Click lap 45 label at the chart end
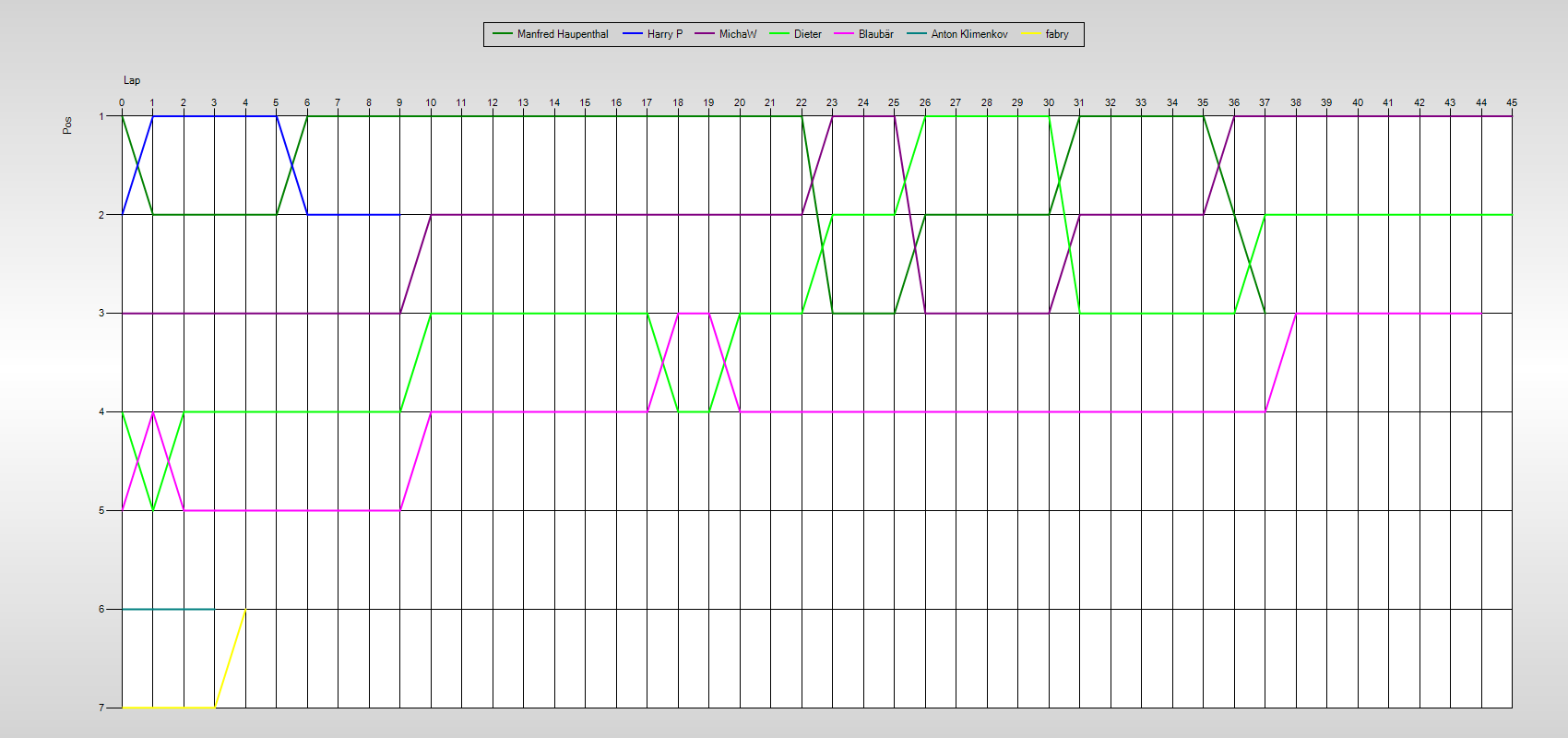The width and height of the screenshot is (1568, 738). click(x=1512, y=102)
